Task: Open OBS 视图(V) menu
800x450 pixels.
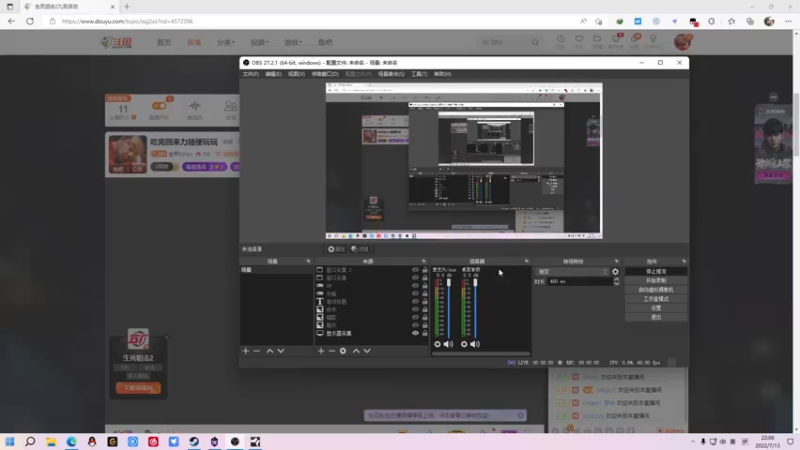Action: click(x=296, y=74)
